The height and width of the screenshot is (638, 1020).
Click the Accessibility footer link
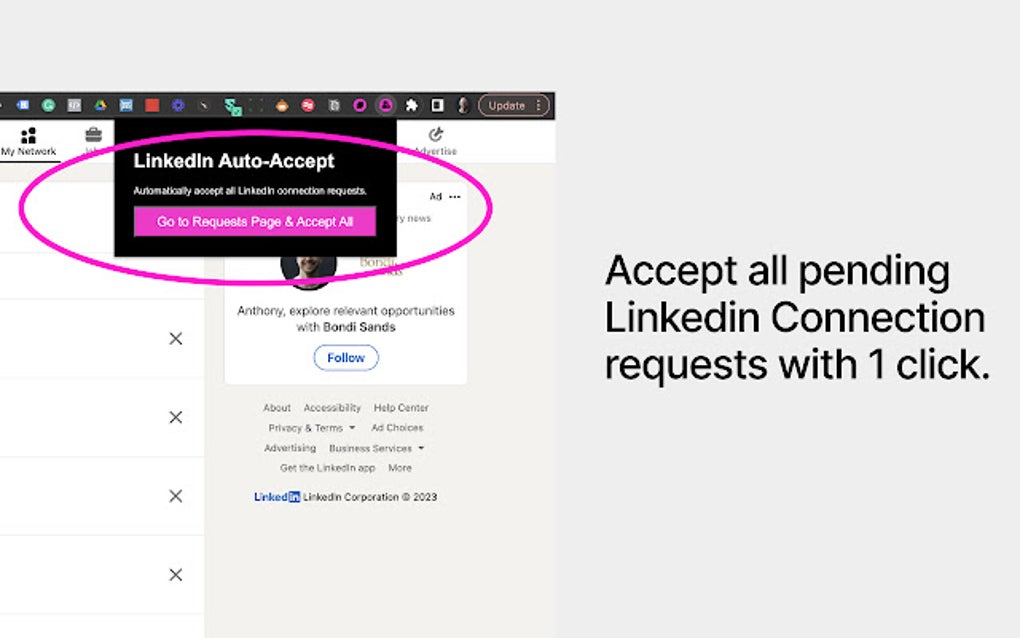click(332, 408)
